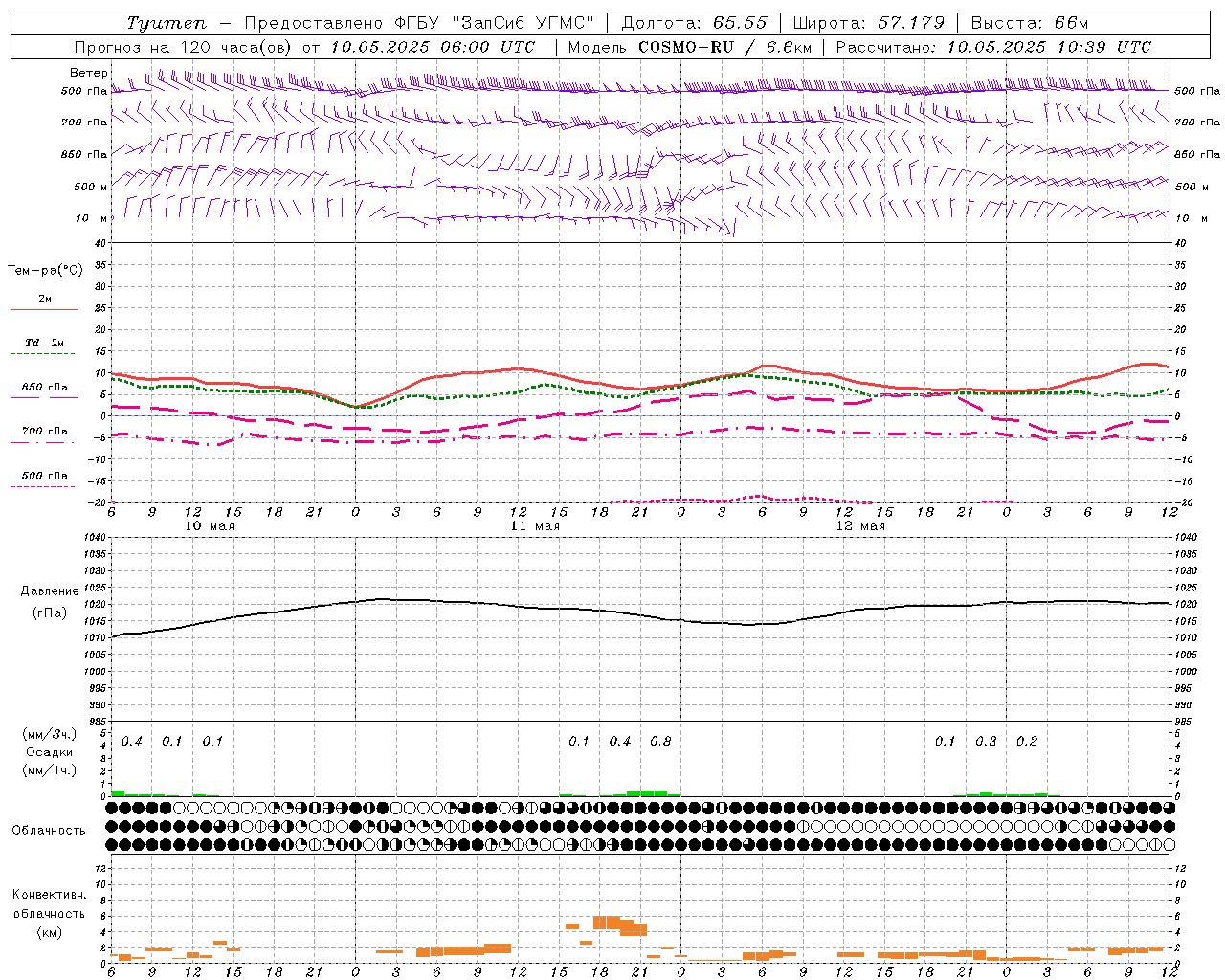
Task: Click the "Ветер" wind section label
Action: pyautogui.click(x=88, y=73)
